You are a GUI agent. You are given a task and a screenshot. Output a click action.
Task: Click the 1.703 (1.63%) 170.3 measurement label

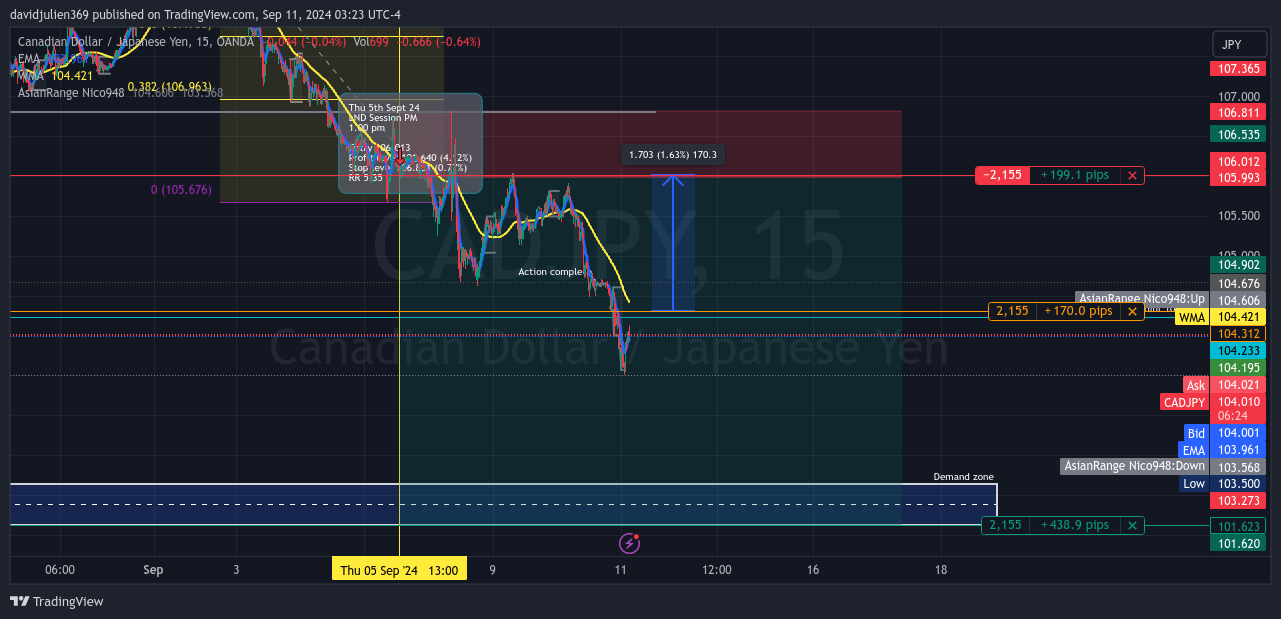(x=673, y=155)
